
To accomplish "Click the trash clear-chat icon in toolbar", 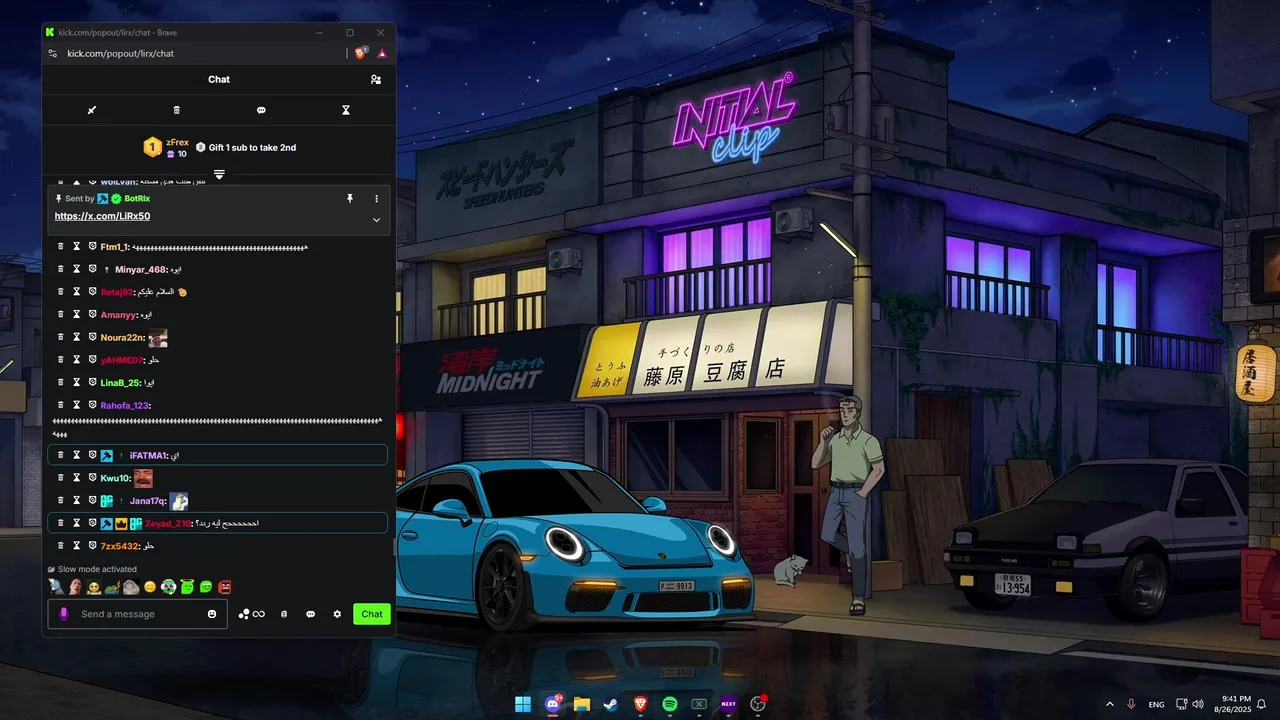I will click(x=177, y=110).
